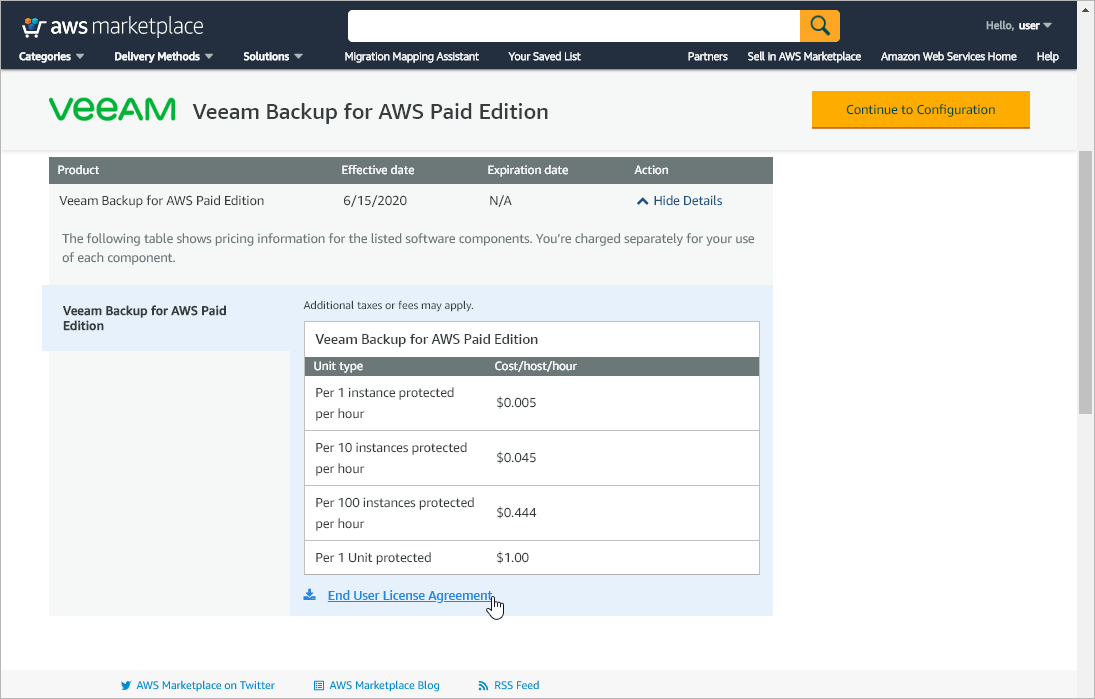This screenshot has height=699, width=1095.
Task: Click the AWS Marketplace logo
Action: 112,26
